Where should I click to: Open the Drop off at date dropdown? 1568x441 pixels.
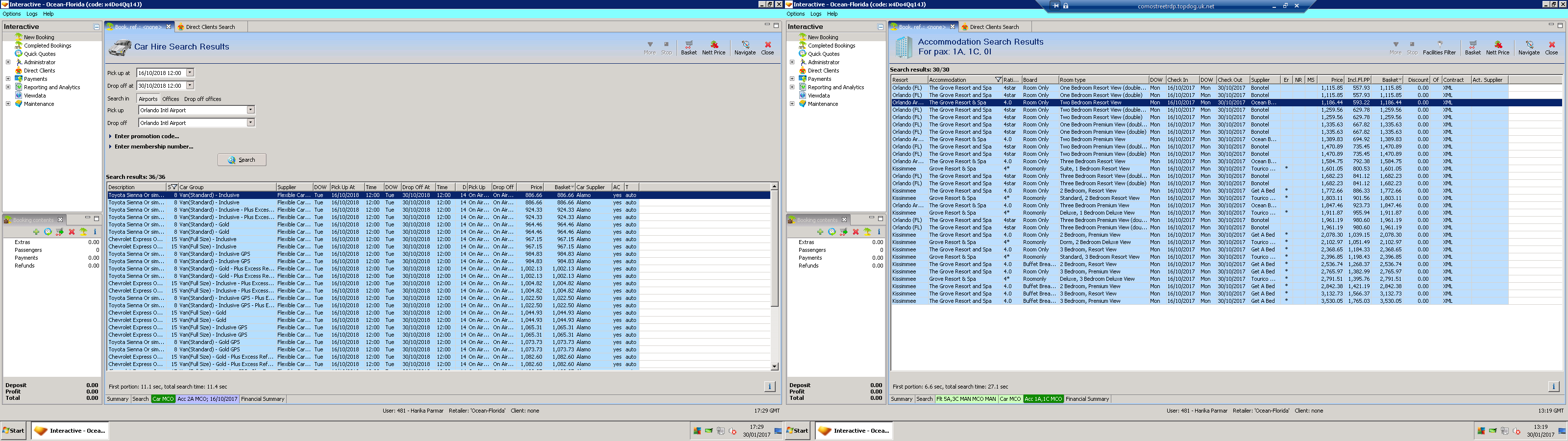tap(190, 86)
